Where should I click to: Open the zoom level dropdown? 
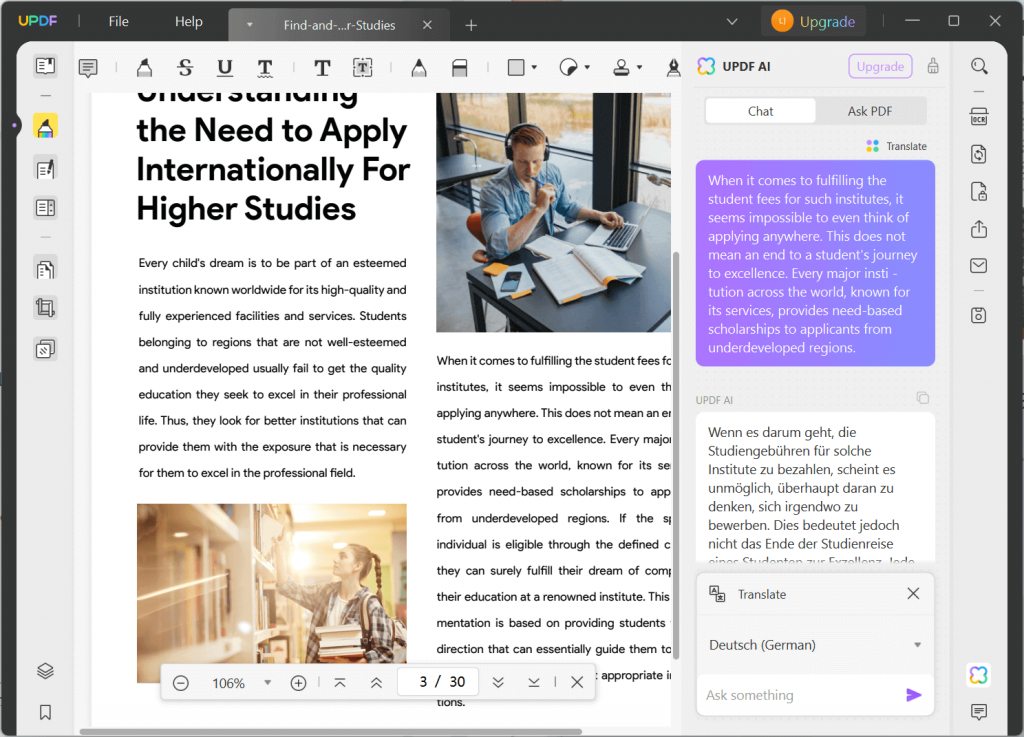(266, 682)
